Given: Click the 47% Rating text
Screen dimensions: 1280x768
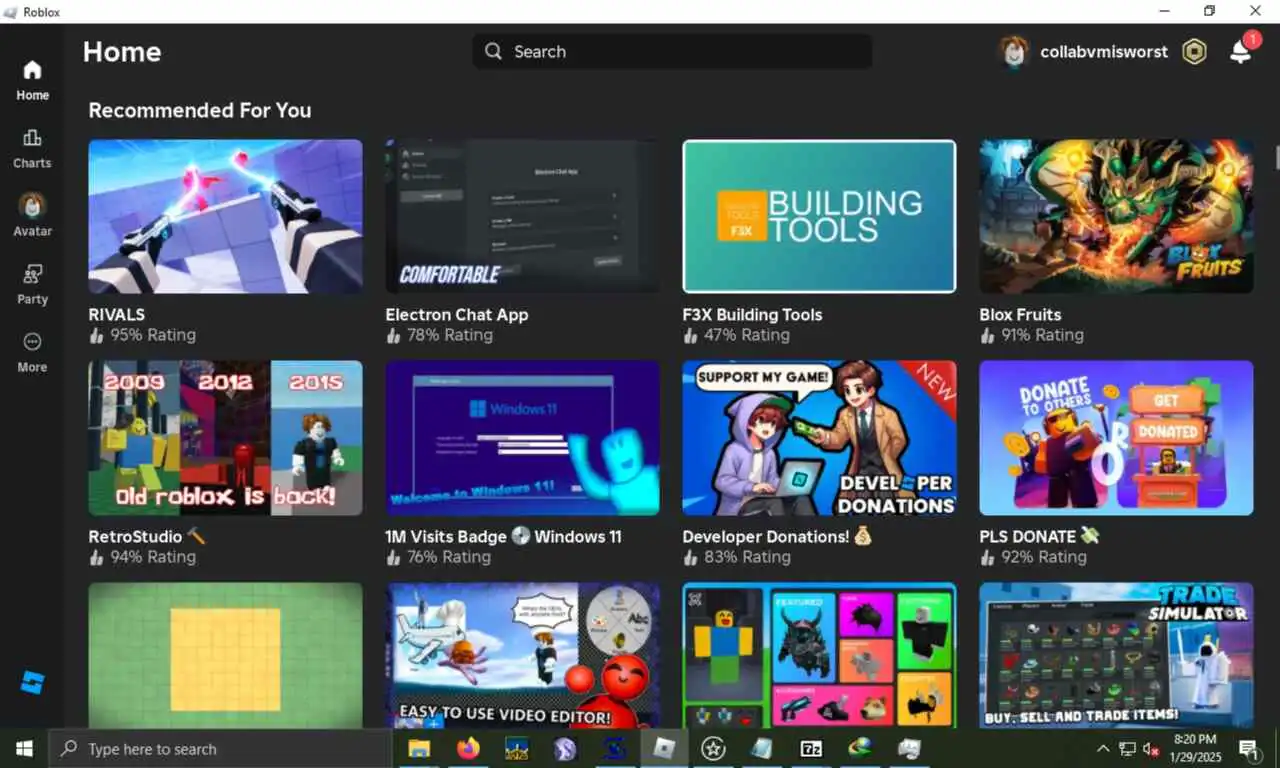Looking at the screenshot, I should click(747, 335).
